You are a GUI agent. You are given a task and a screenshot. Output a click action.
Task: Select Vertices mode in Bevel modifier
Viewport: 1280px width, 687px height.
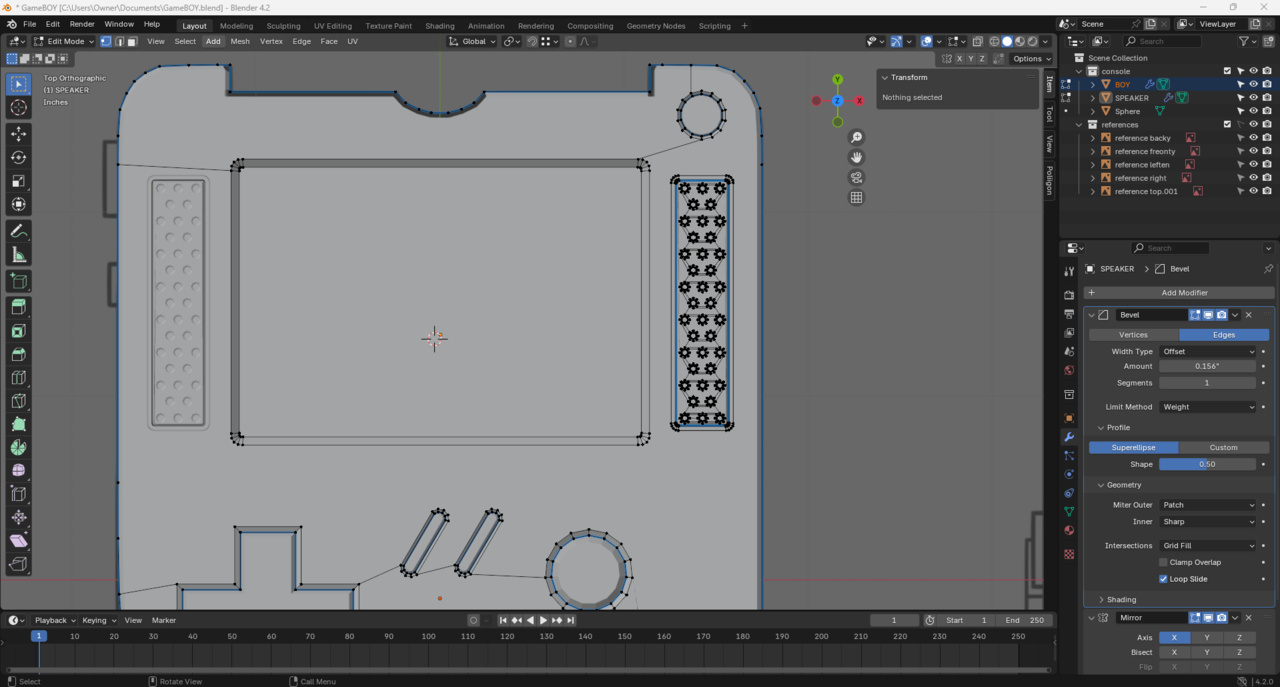point(1133,335)
